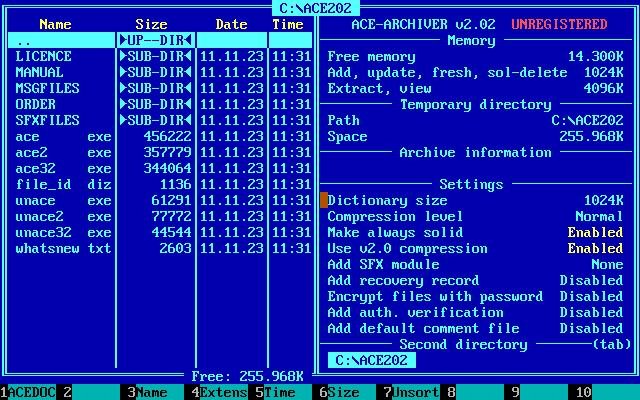The image size is (640, 400).
Task: Toggle Make always solid Enabled
Action: 476,232
